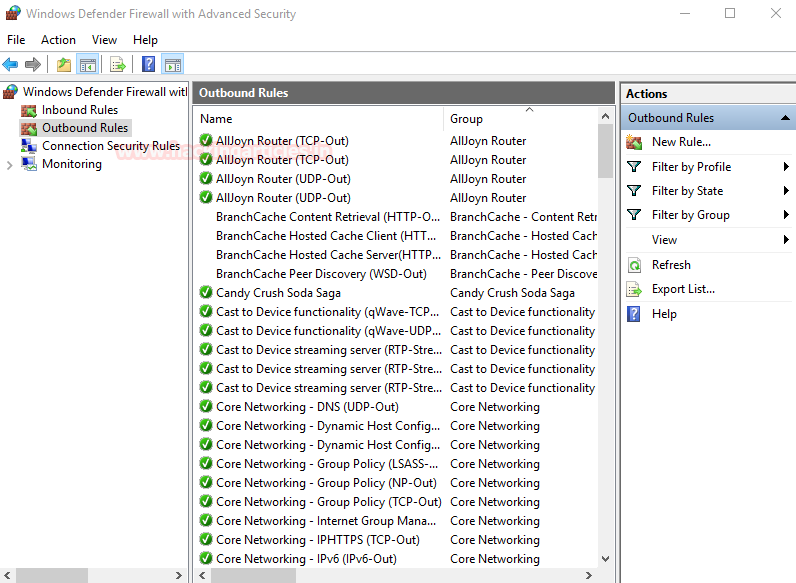Click rules list horizontal scrollbar left arrow
The width and height of the screenshot is (796, 583).
[x=202, y=575]
